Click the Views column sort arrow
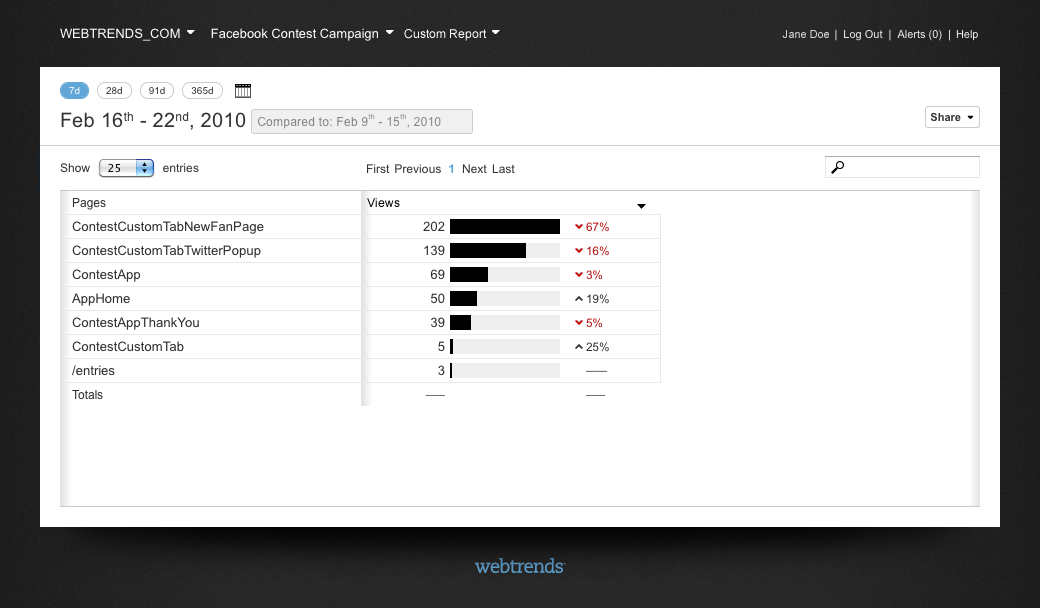 641,206
